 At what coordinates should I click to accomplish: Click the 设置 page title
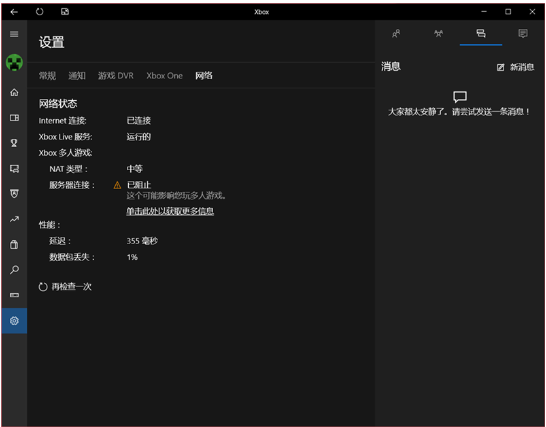coord(52,42)
